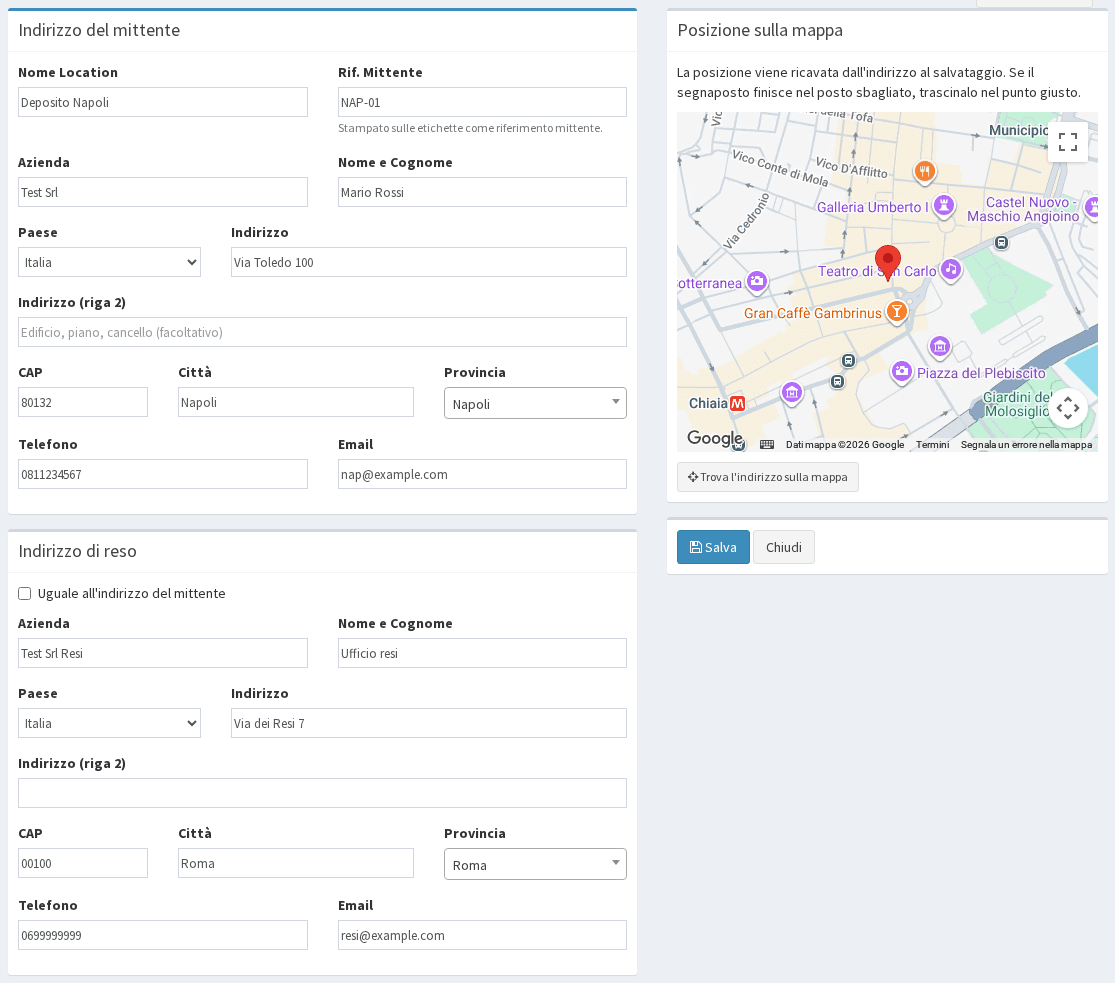
Task: Focus the field containing Mario Rossi
Action: point(482,192)
